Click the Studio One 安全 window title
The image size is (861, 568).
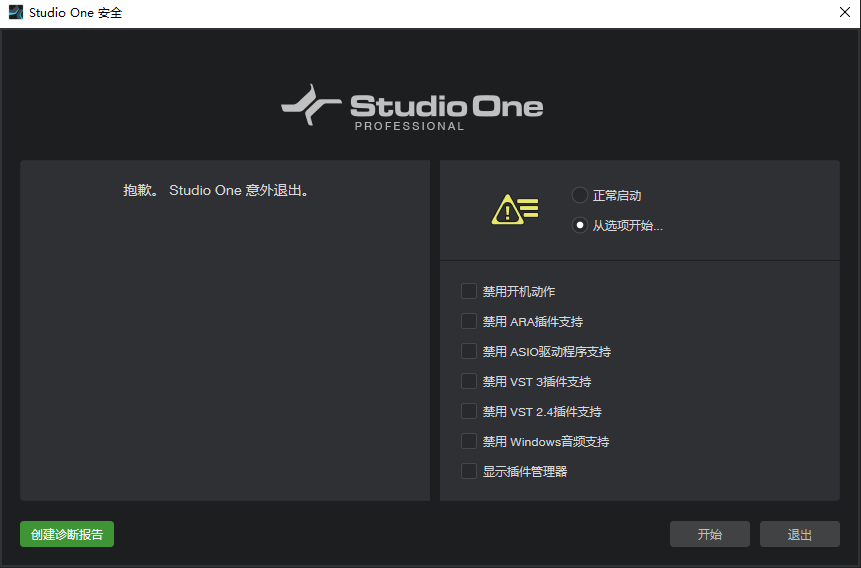pyautogui.click(x=76, y=13)
